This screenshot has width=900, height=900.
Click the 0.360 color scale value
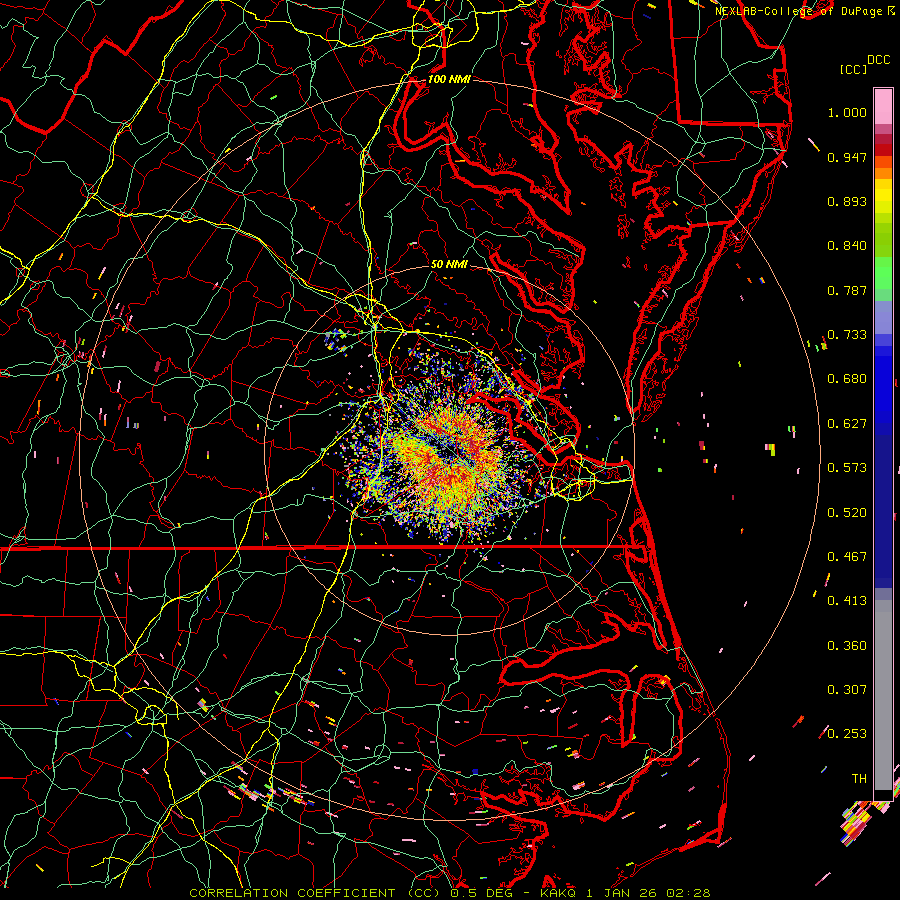pos(847,646)
